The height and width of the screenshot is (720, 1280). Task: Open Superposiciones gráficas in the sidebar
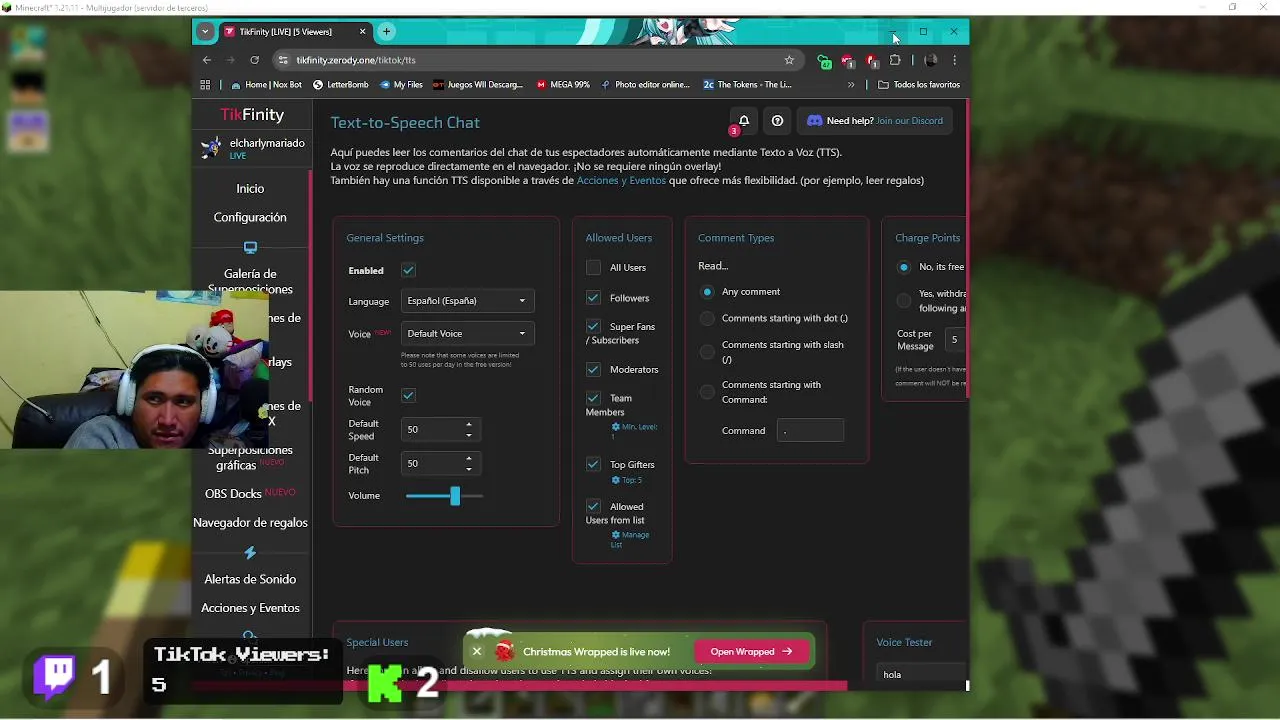coord(250,458)
